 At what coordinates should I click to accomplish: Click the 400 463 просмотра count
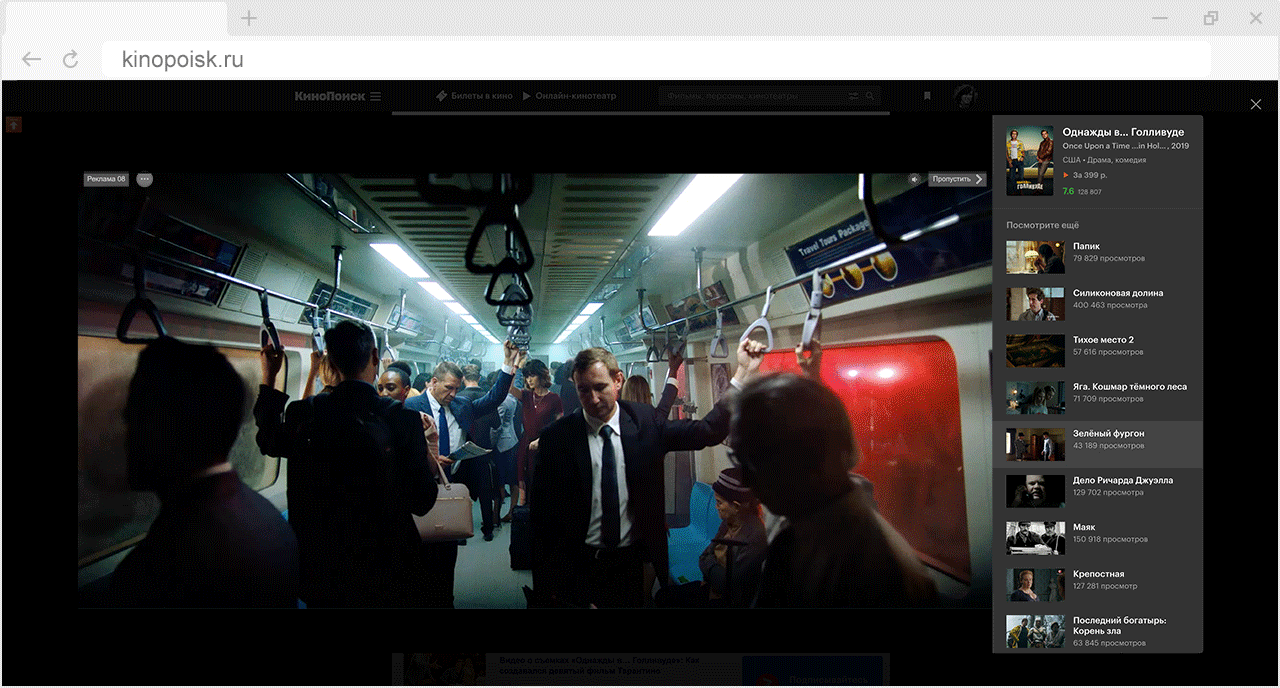click(1110, 305)
